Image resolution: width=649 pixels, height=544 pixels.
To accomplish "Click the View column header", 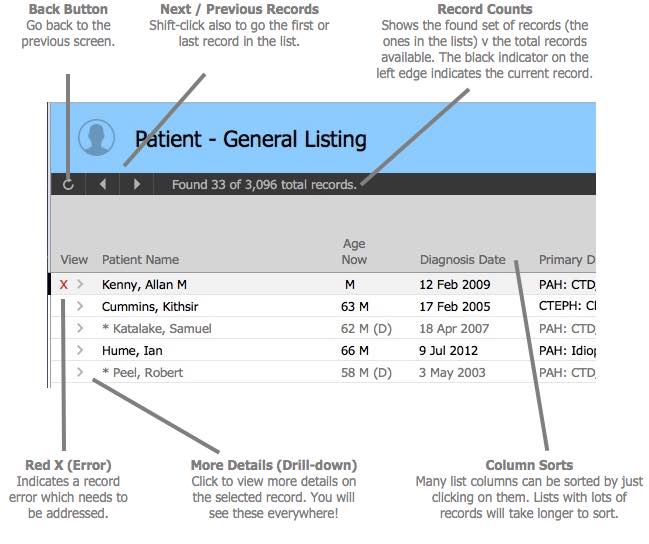I will [x=74, y=260].
